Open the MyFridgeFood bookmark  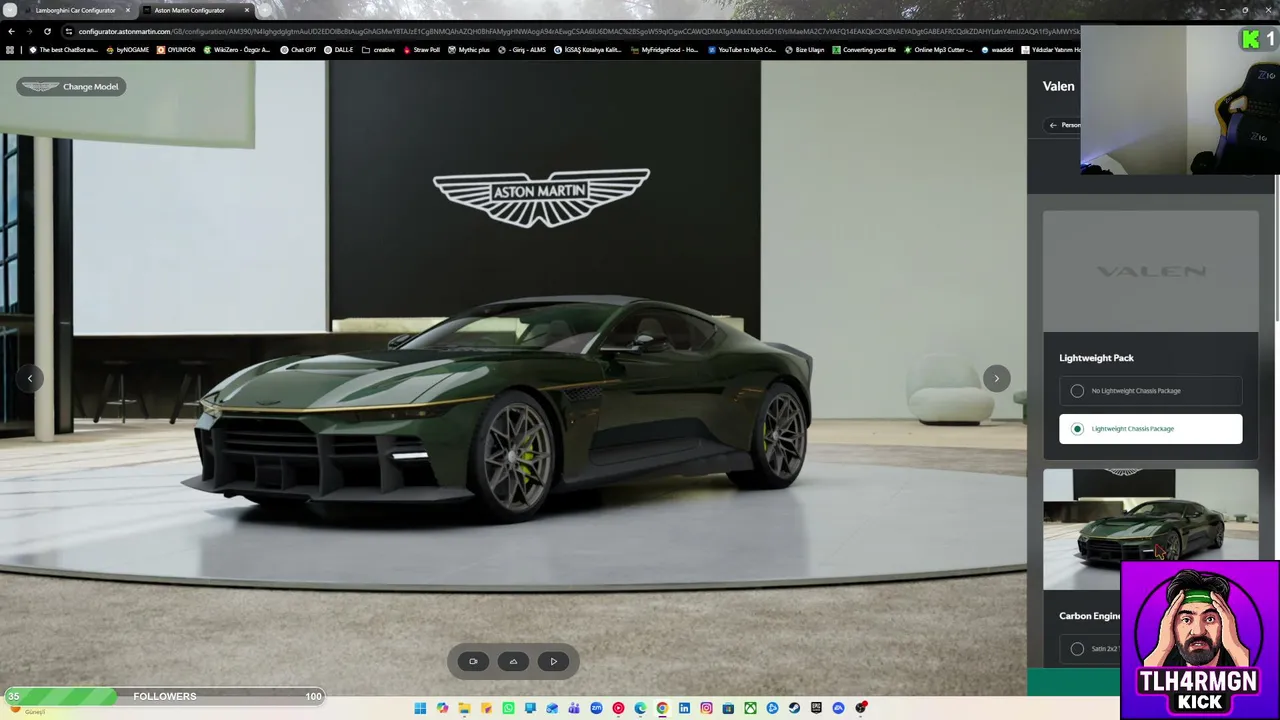(664, 50)
